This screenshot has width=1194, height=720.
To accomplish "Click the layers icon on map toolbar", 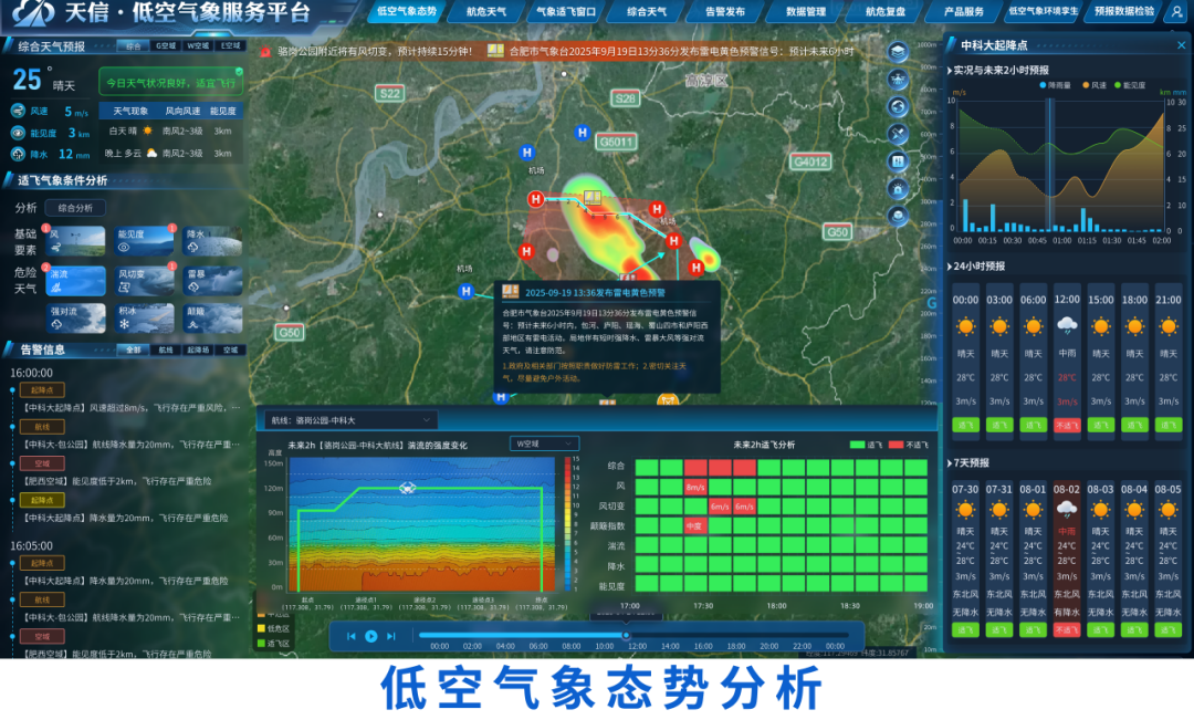I will 898,52.
